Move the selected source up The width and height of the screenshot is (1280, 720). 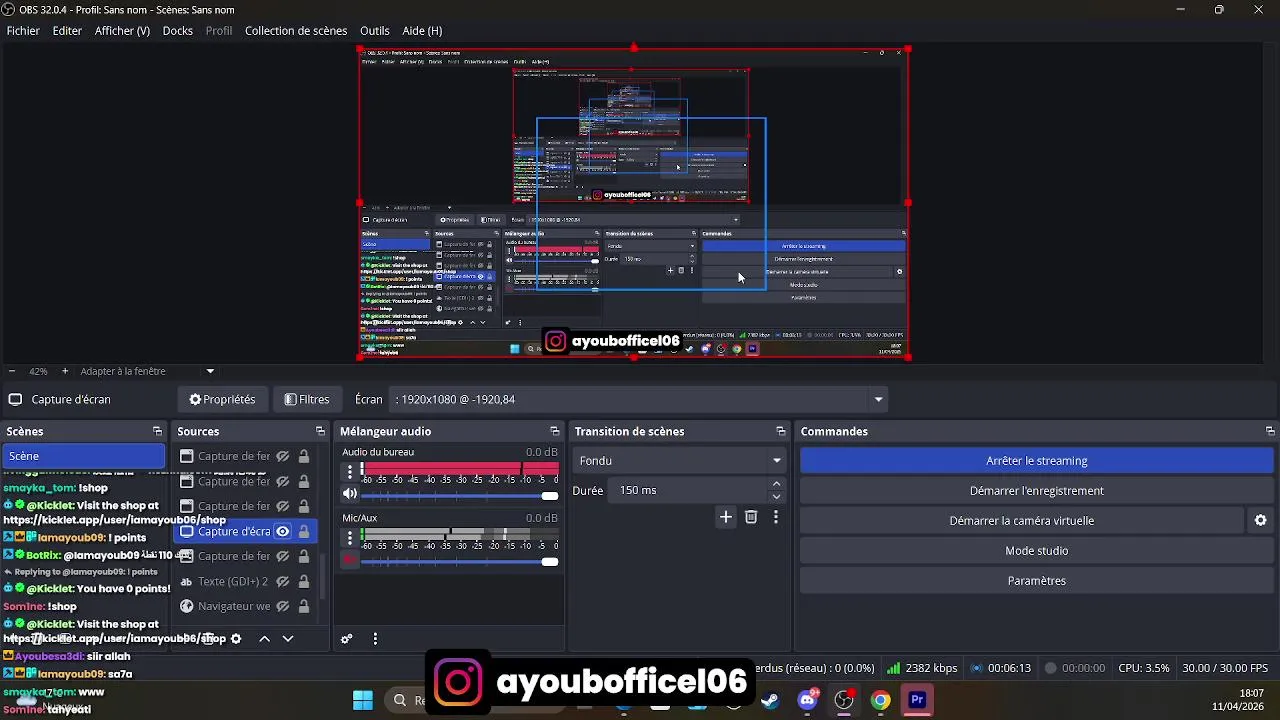(264, 638)
